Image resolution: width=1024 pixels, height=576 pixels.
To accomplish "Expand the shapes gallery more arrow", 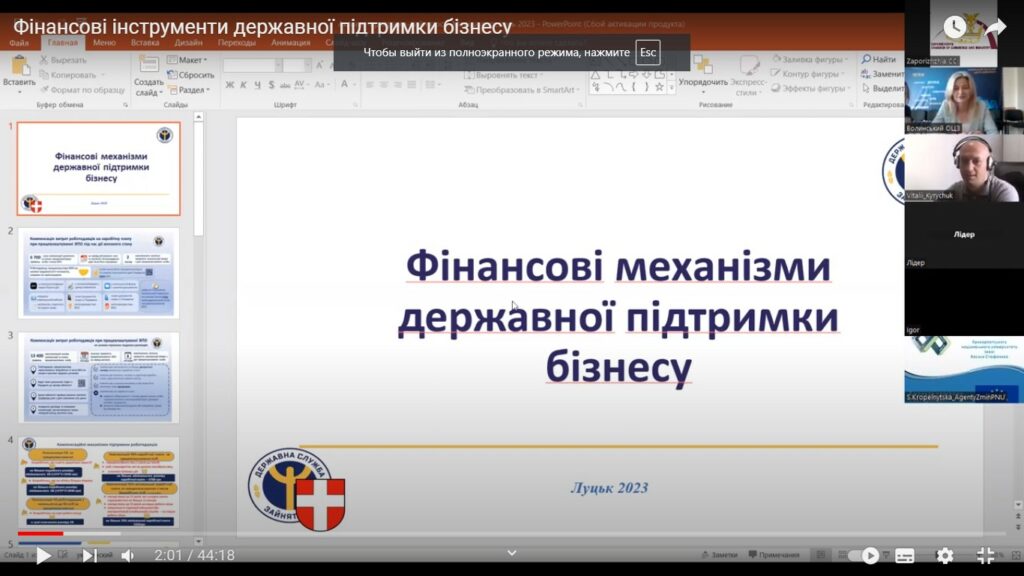I will pyautogui.click(x=672, y=88).
